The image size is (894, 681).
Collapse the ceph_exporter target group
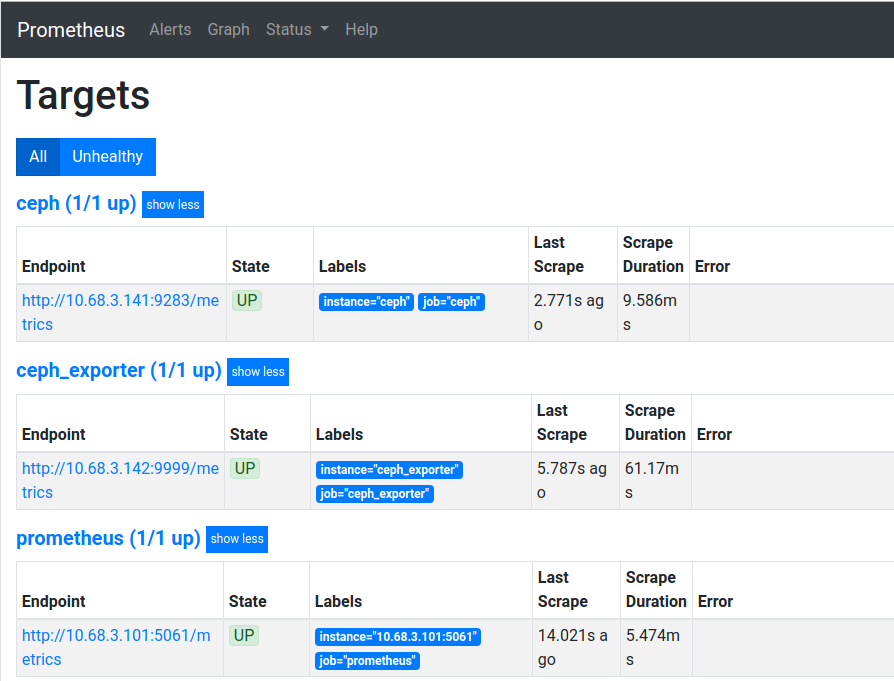tap(258, 372)
